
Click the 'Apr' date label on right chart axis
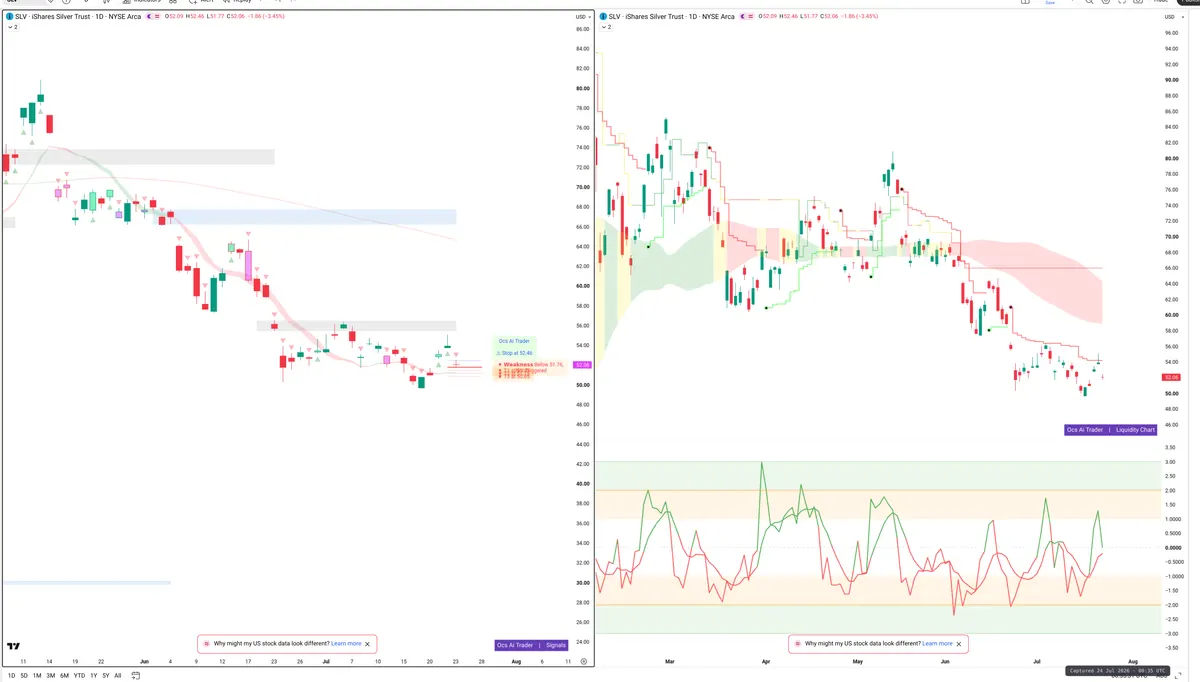pyautogui.click(x=766, y=662)
